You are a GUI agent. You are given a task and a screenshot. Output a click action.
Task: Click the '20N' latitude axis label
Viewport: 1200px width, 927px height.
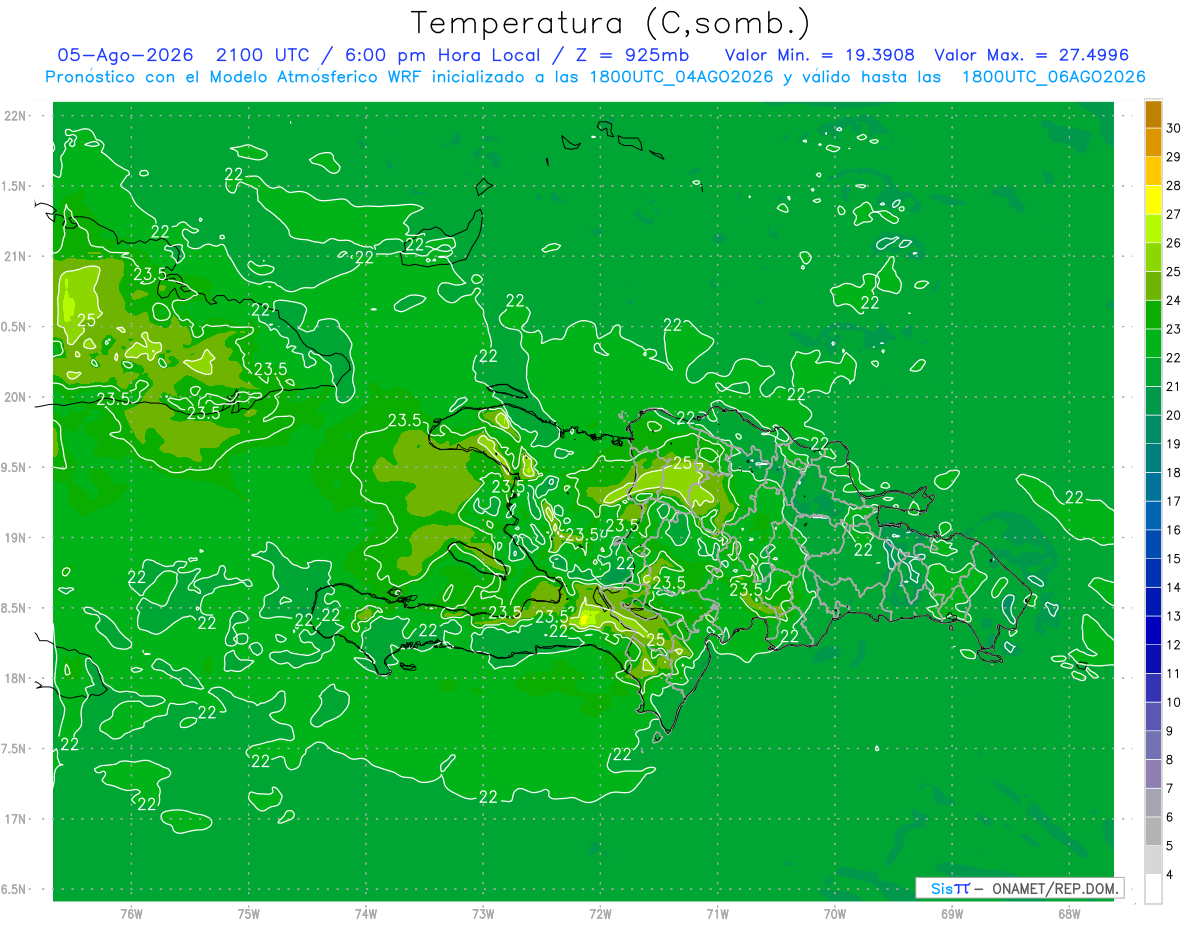[14, 397]
